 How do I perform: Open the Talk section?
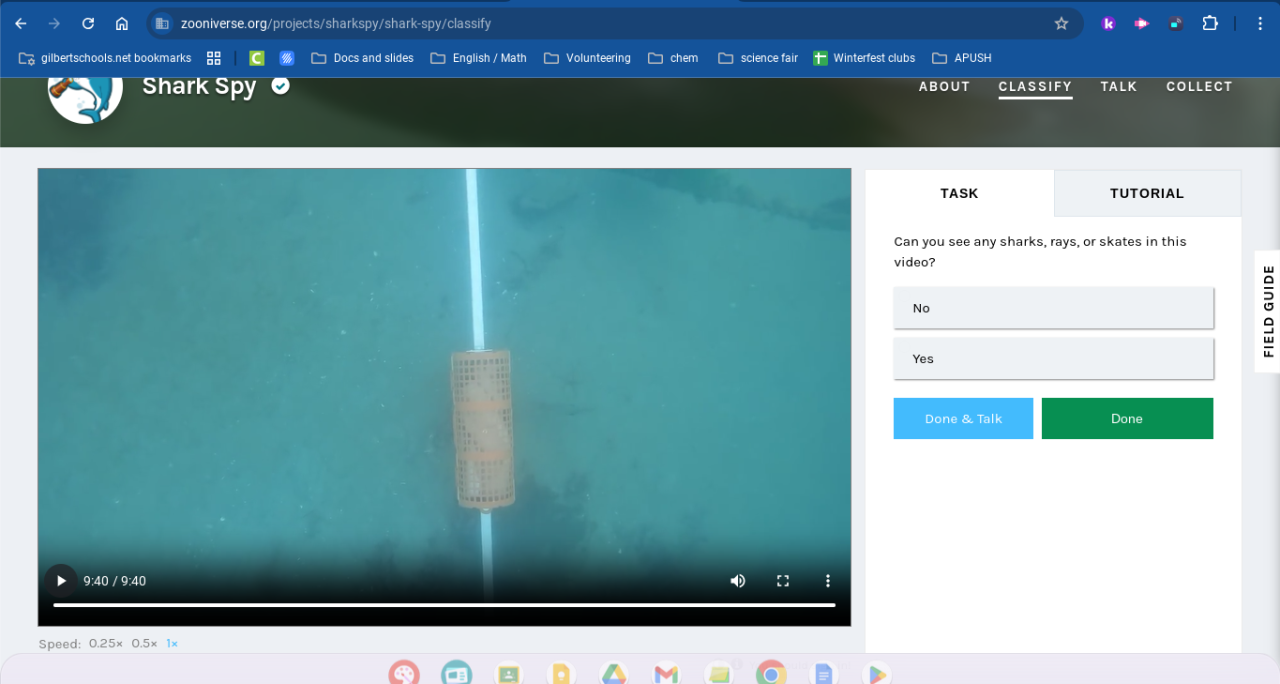tap(1118, 87)
